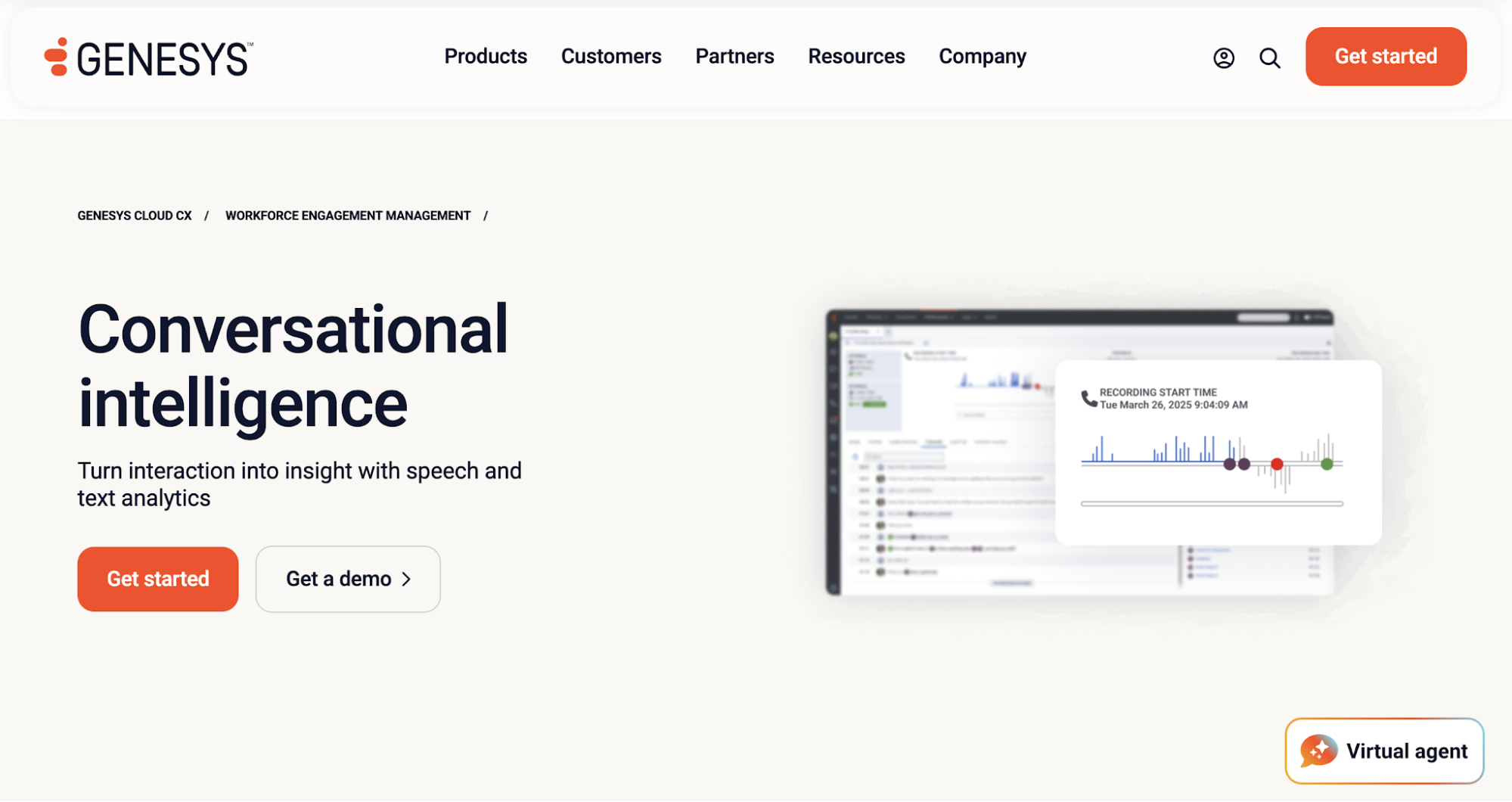The image size is (1512, 802).
Task: Select the green marker on the recording waveform
Action: tap(1327, 464)
